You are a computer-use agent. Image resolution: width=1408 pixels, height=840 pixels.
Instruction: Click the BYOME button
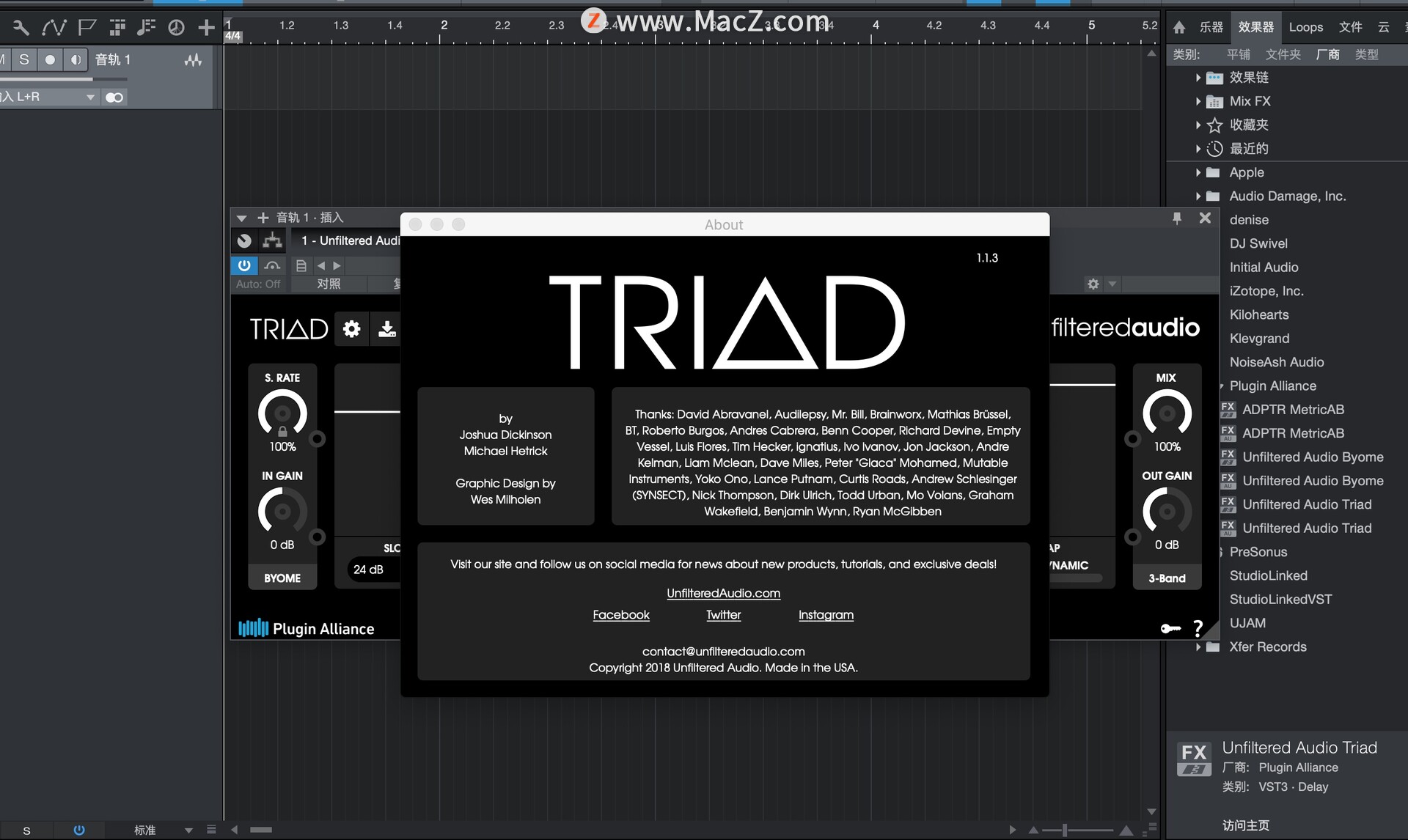[282, 578]
